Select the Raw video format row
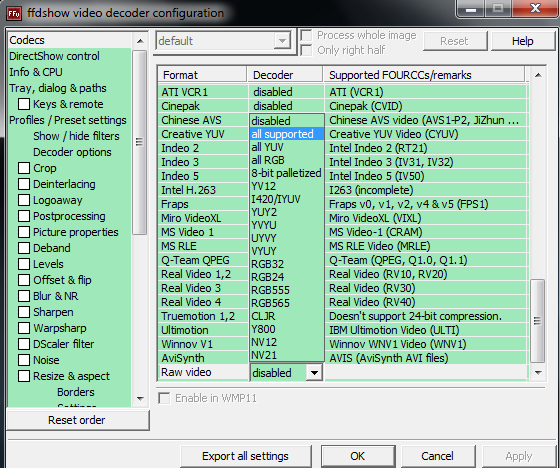Screen dimensions: 560x468 click(x=202, y=372)
